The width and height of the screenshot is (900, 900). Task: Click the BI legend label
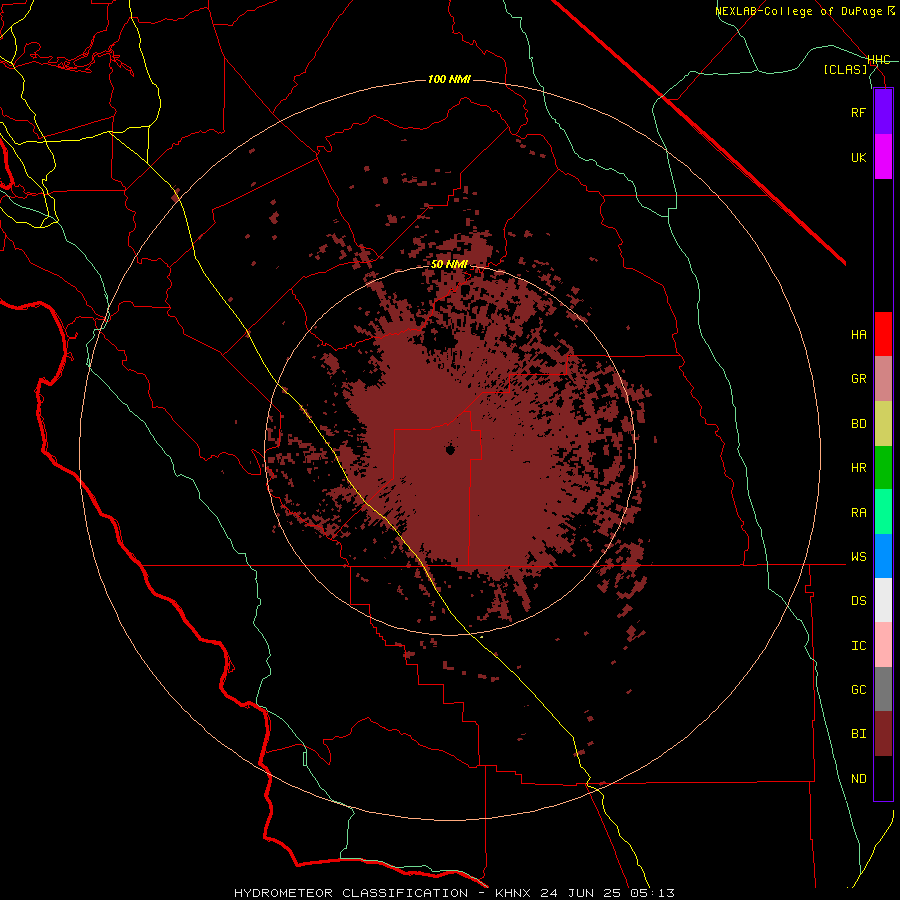(858, 734)
